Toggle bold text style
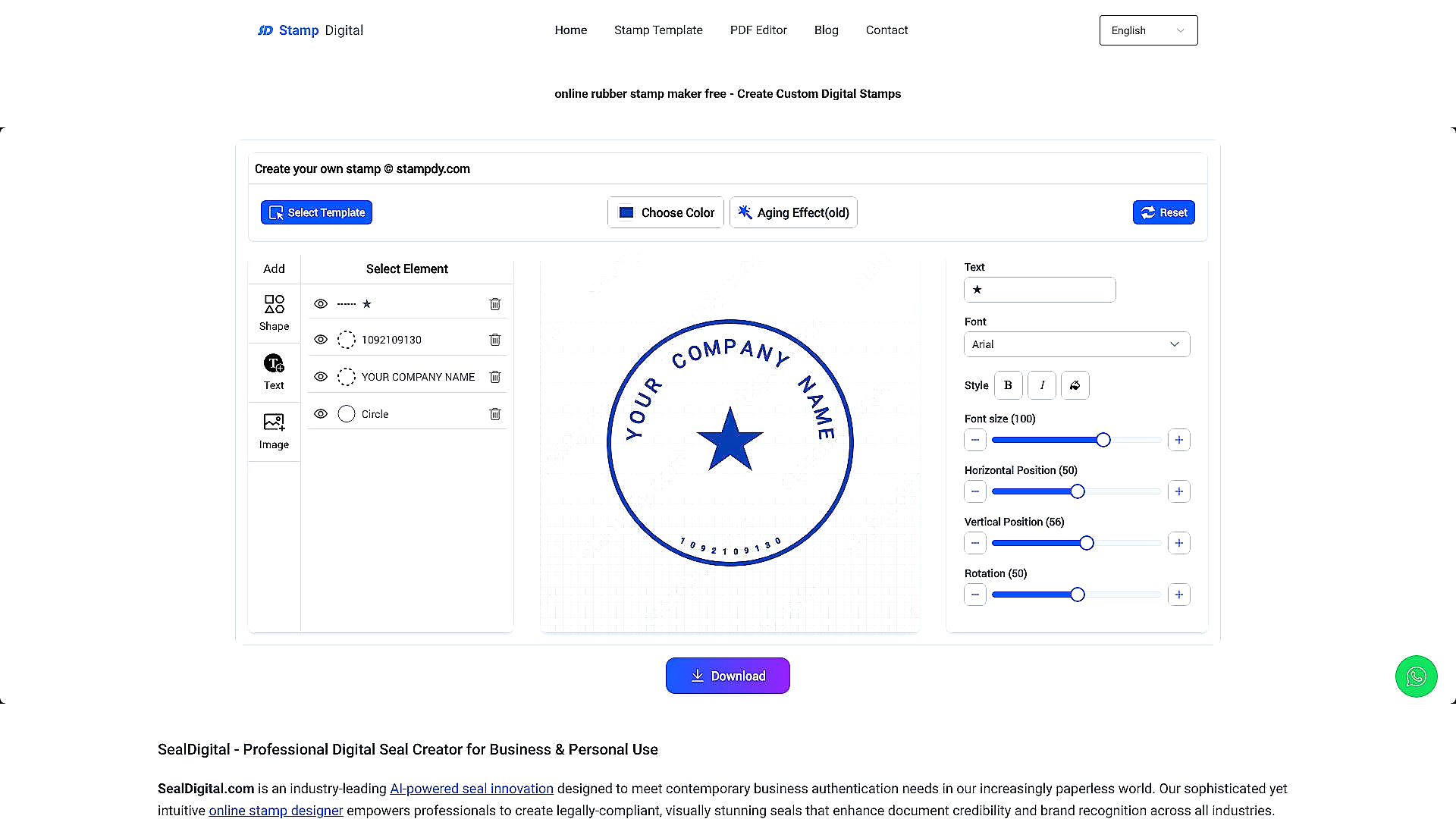The image size is (1456, 819). [1008, 385]
